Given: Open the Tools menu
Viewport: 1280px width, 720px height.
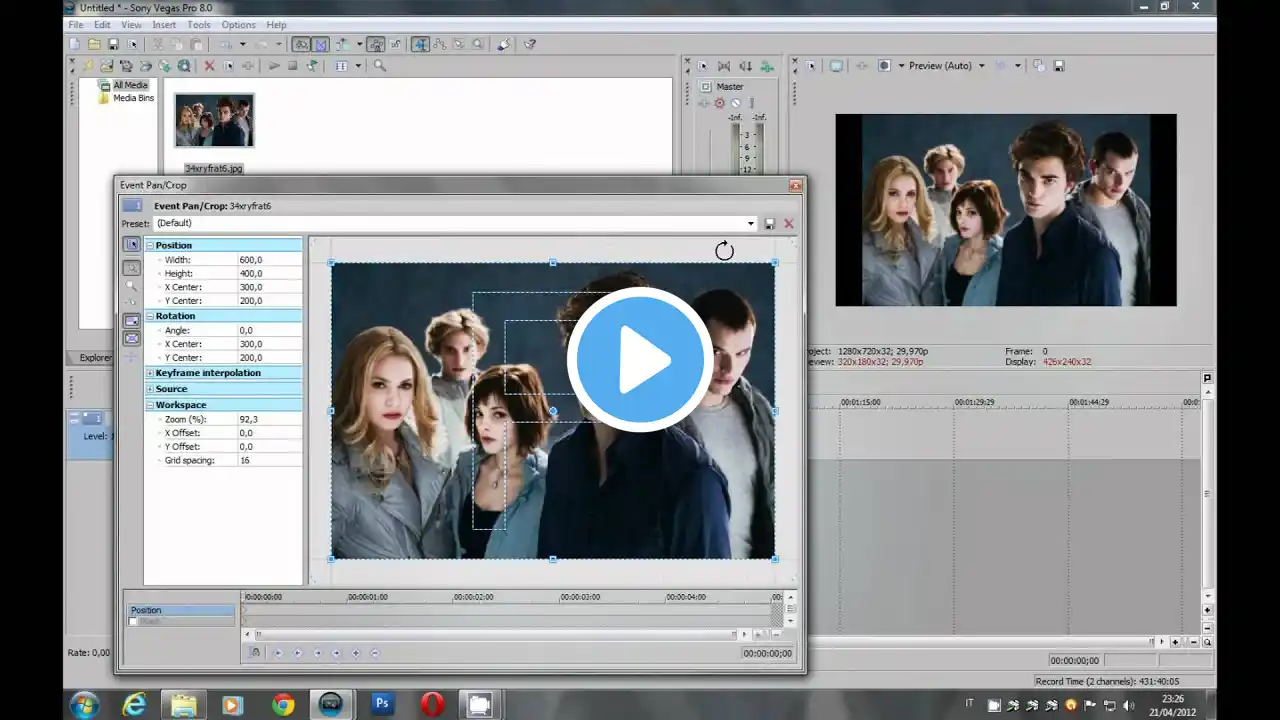Looking at the screenshot, I should tap(199, 25).
